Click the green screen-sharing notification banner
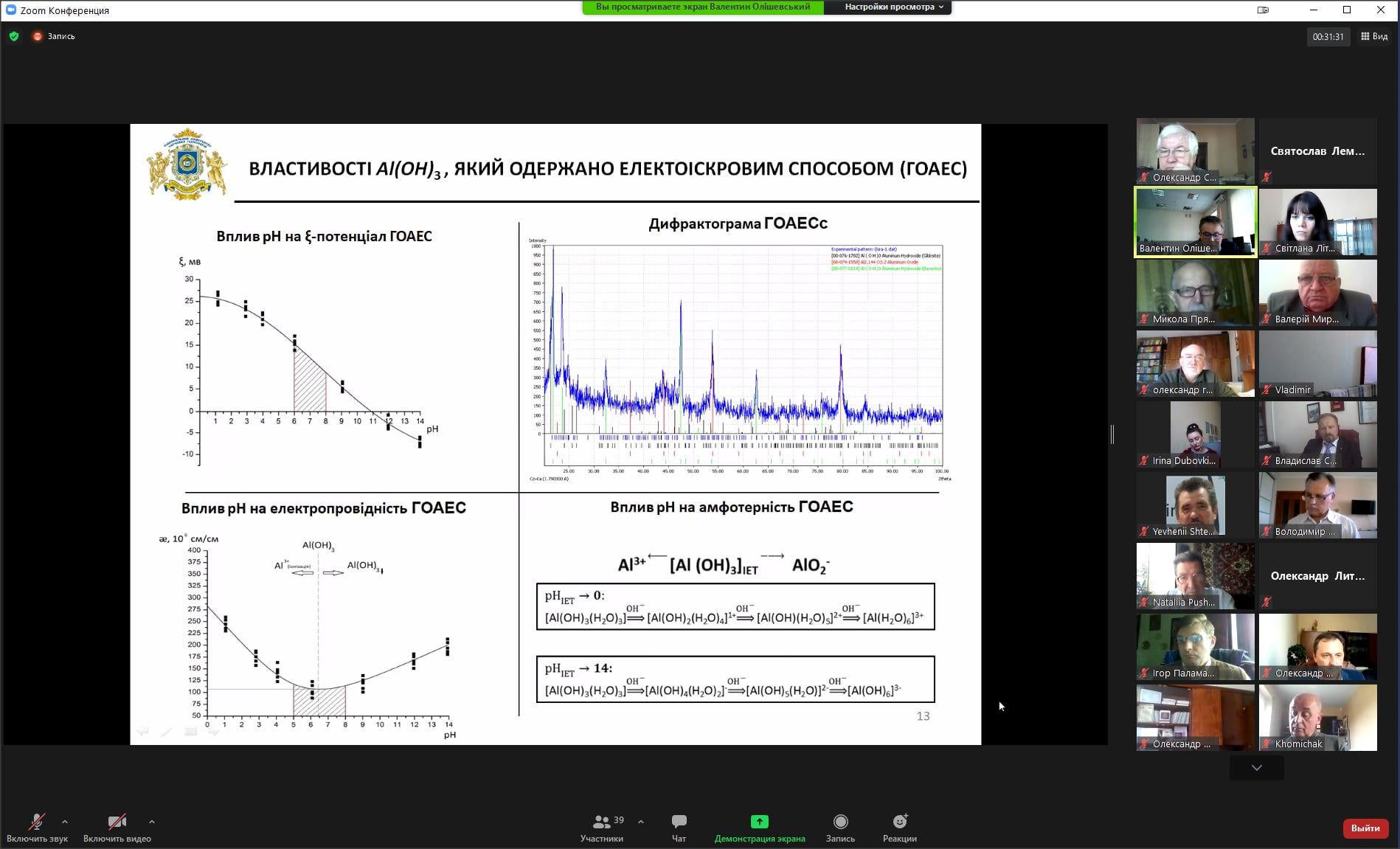The width and height of the screenshot is (1400, 849). [702, 7]
